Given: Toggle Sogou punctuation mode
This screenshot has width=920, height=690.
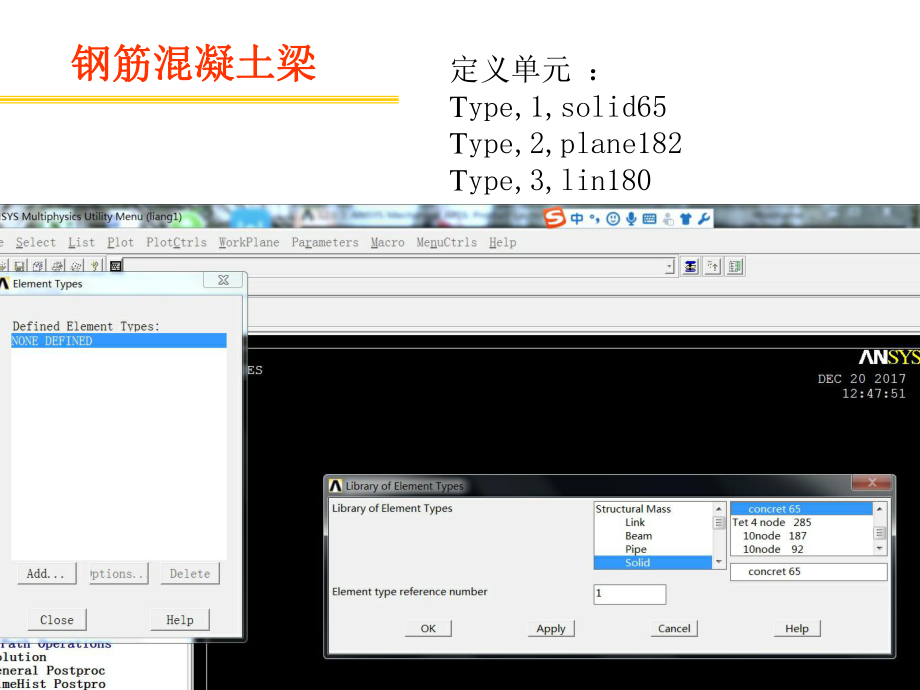Looking at the screenshot, I should click(x=594, y=218).
